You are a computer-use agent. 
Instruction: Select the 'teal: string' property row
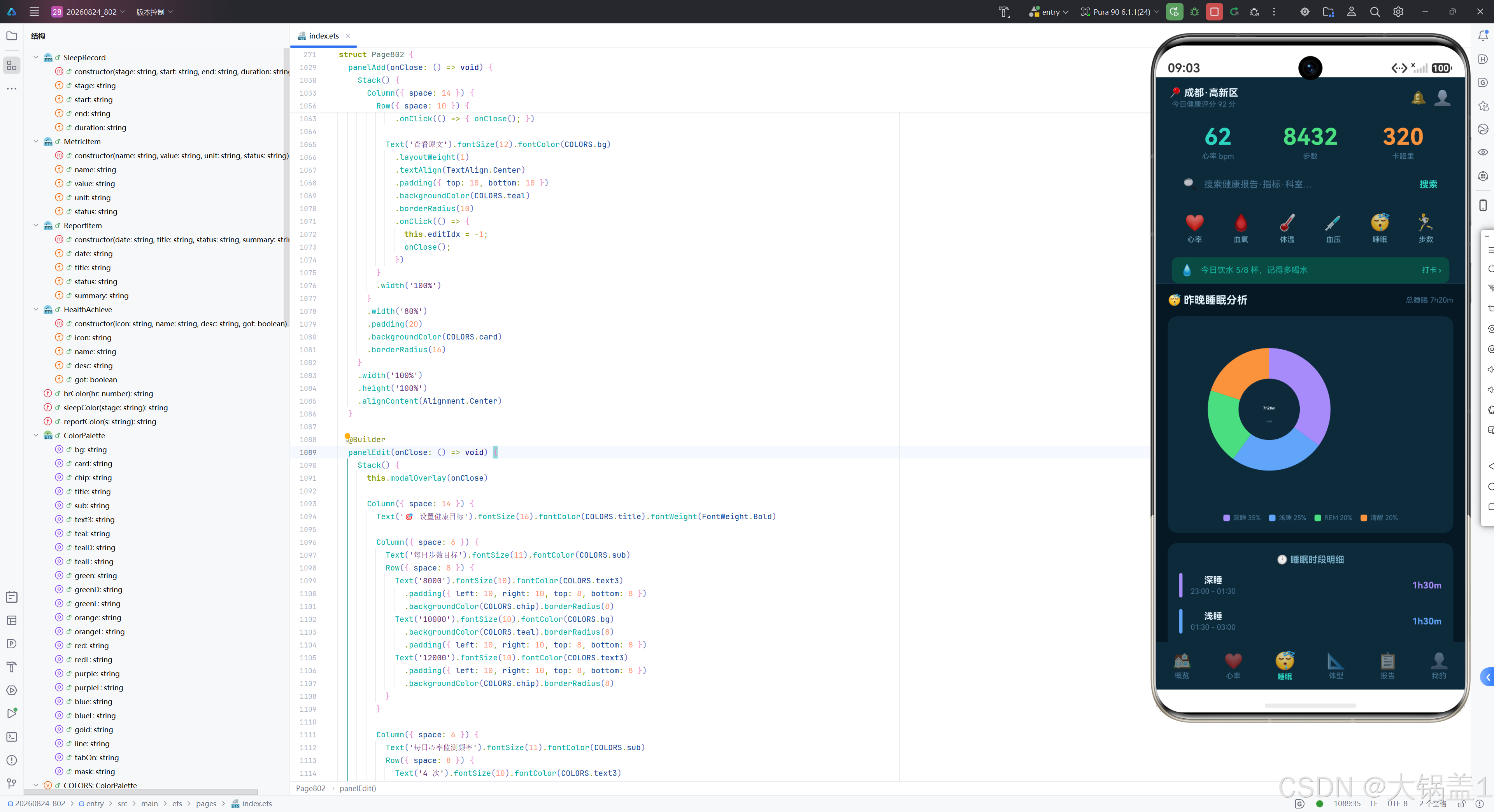coord(92,534)
